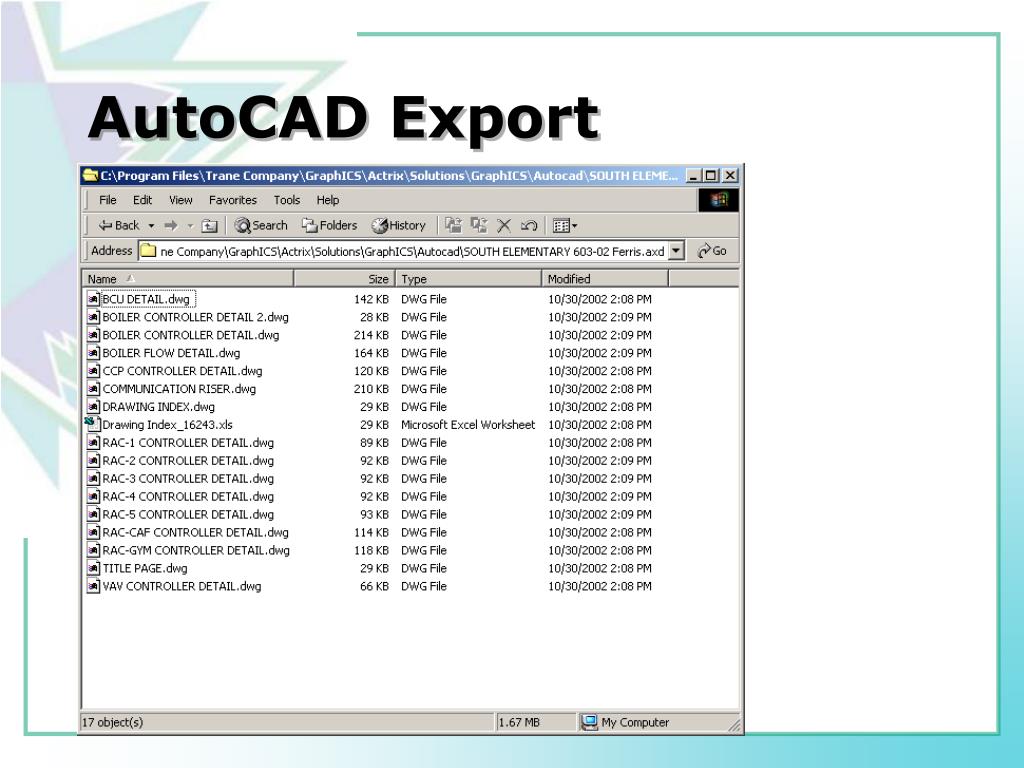
Task: Open the Edit menu
Action: coord(142,200)
